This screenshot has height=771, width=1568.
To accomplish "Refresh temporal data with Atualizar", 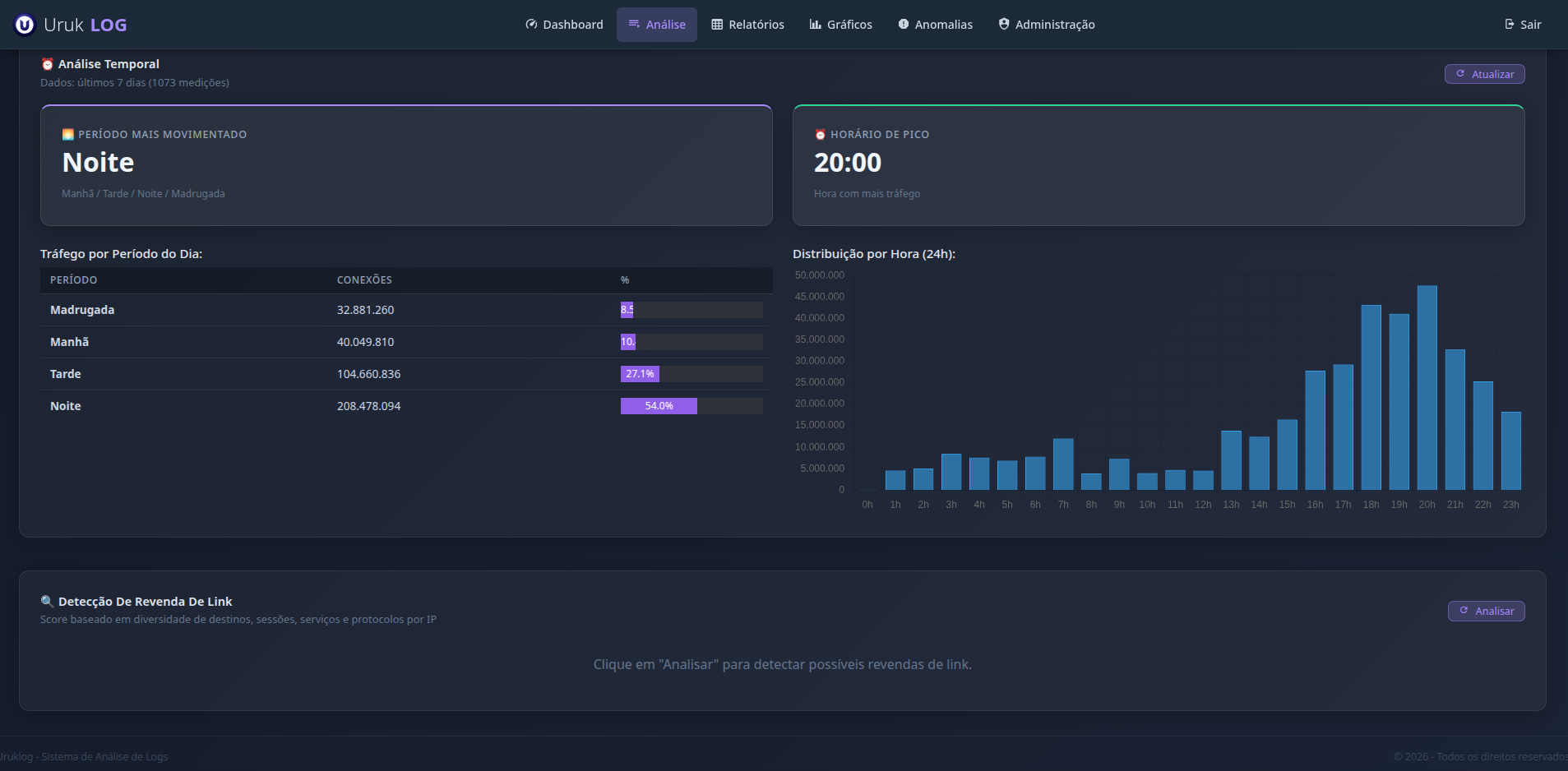I will [x=1485, y=74].
